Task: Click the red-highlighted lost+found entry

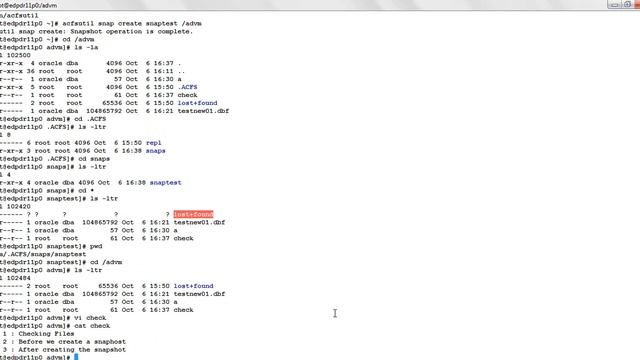Action: tap(193, 214)
